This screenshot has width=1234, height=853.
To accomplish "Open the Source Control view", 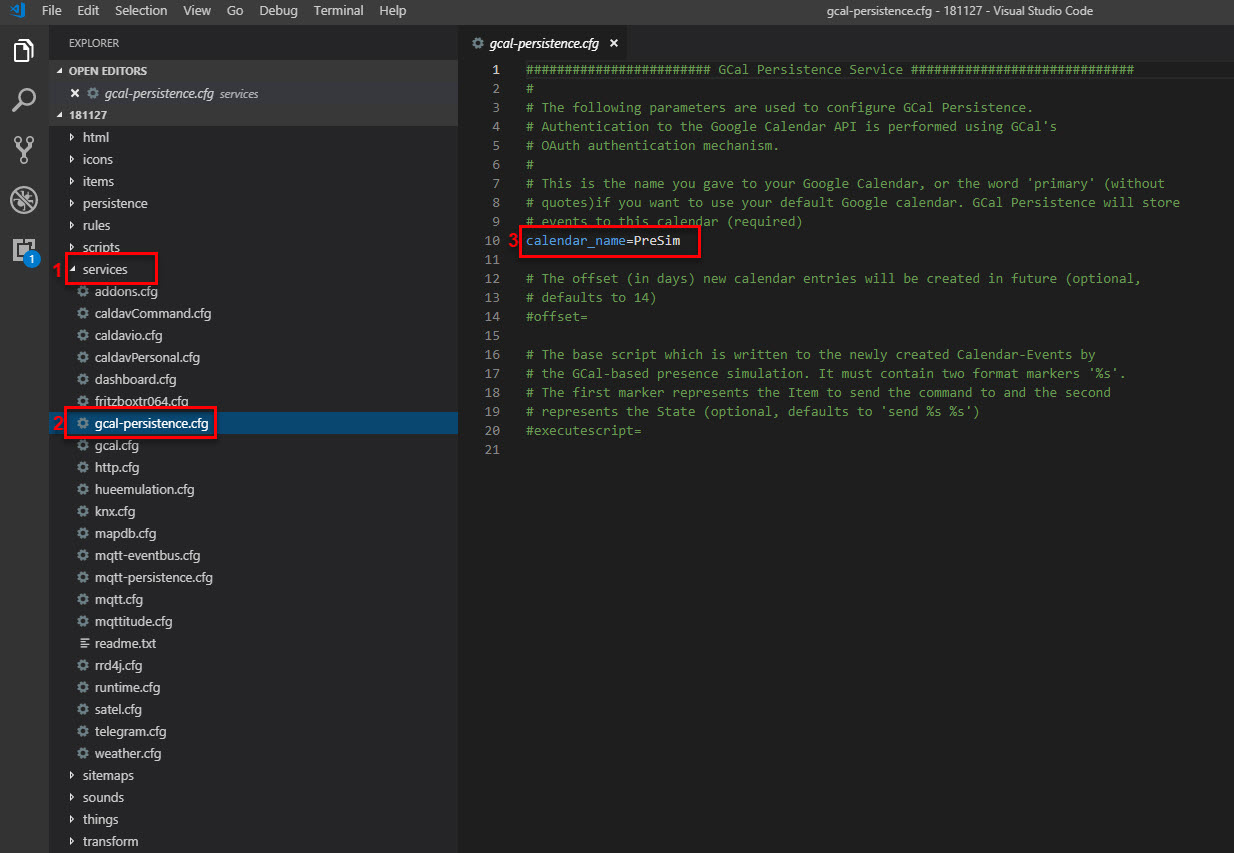I will coord(24,149).
